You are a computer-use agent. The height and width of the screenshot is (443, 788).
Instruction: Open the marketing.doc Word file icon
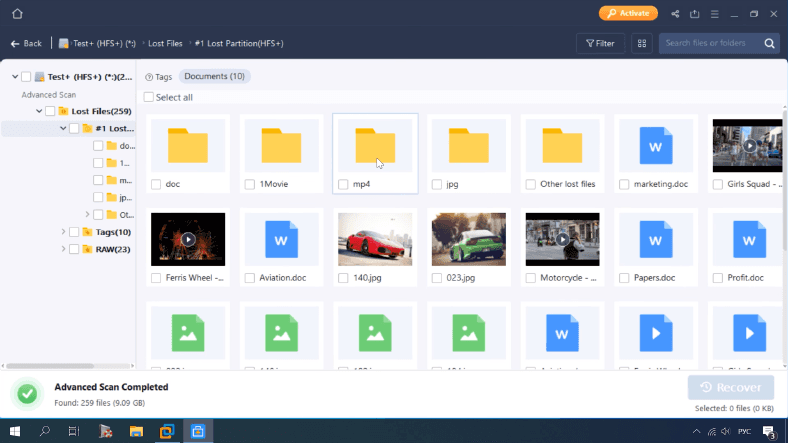[656, 147]
